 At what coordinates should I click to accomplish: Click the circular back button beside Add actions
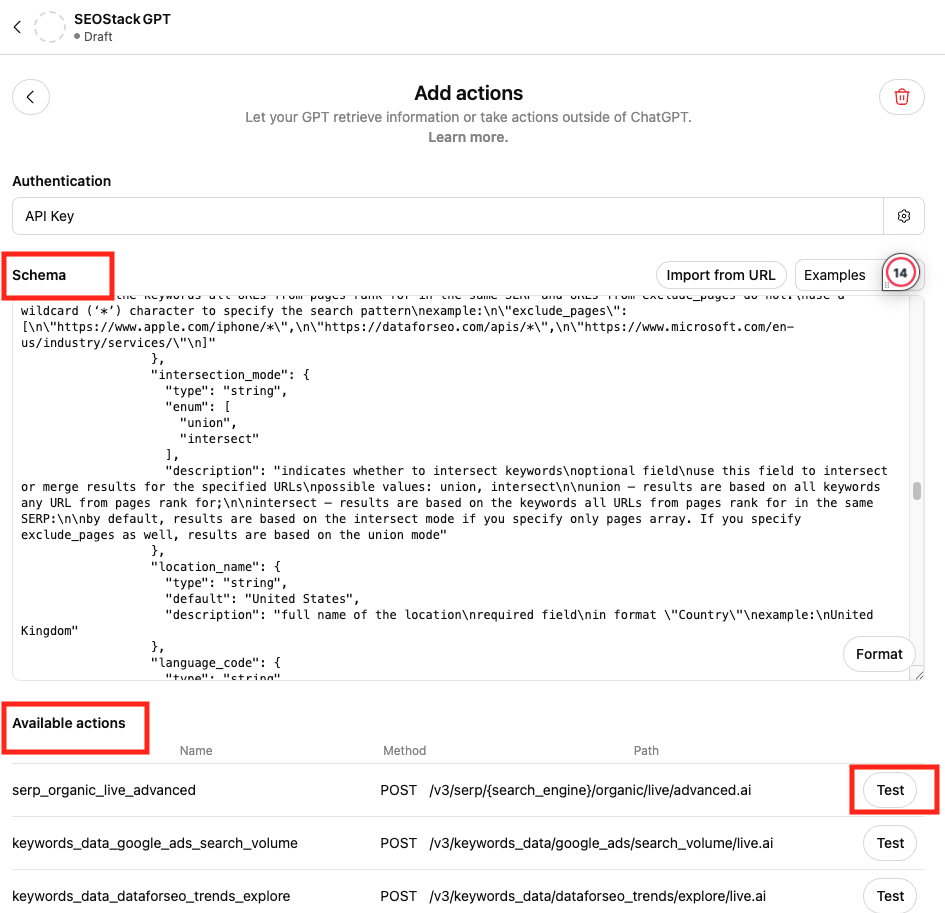(x=31, y=97)
